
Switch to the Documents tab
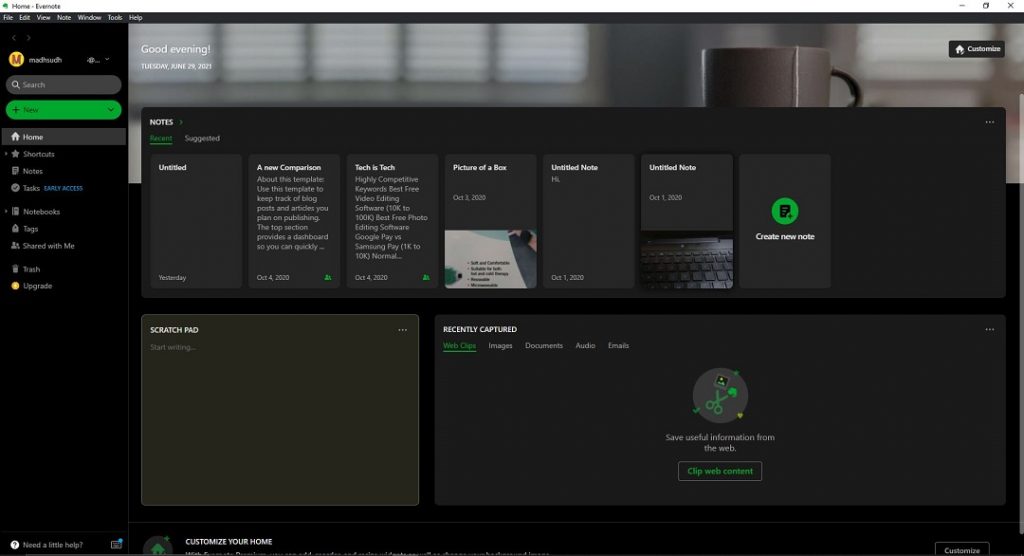click(543, 346)
